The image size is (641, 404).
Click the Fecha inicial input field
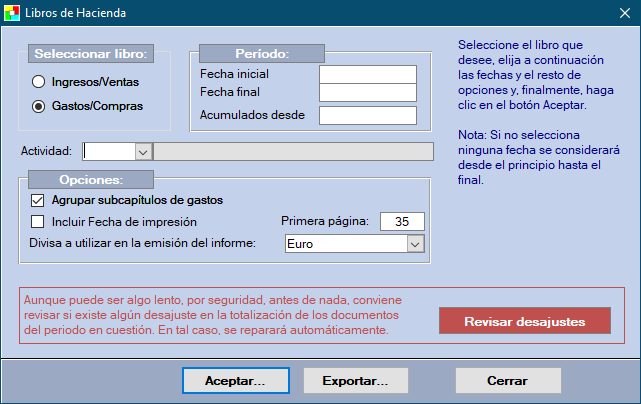tap(367, 74)
